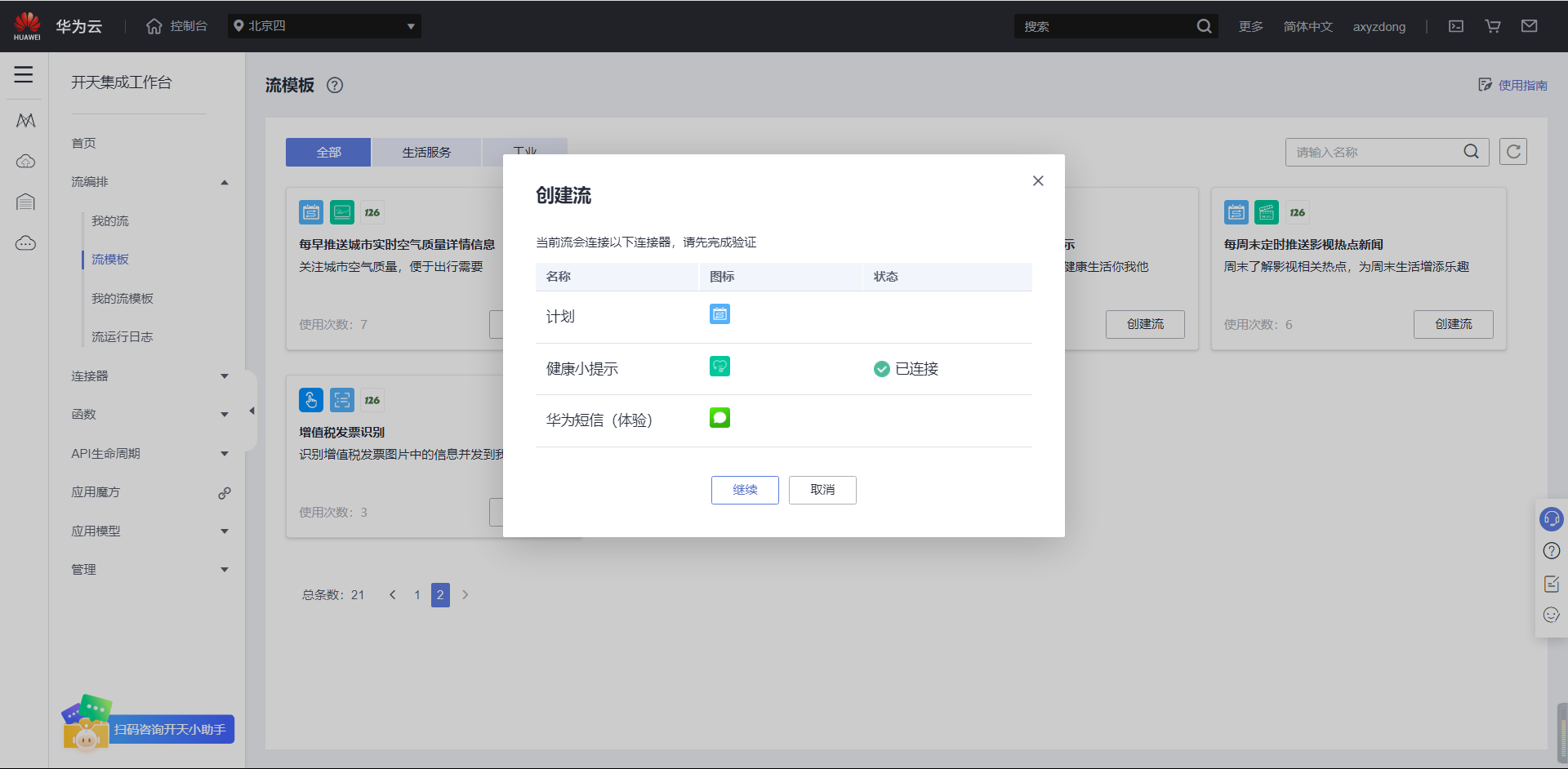Click the calendar icon on the 影视热点新闻 card
Viewport: 1568px width, 769px height.
tap(1236, 212)
